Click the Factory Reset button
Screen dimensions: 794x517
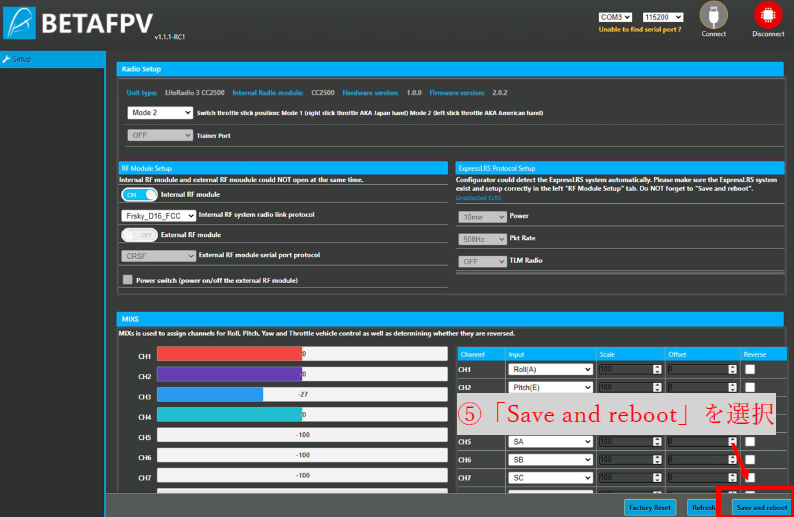coord(650,507)
